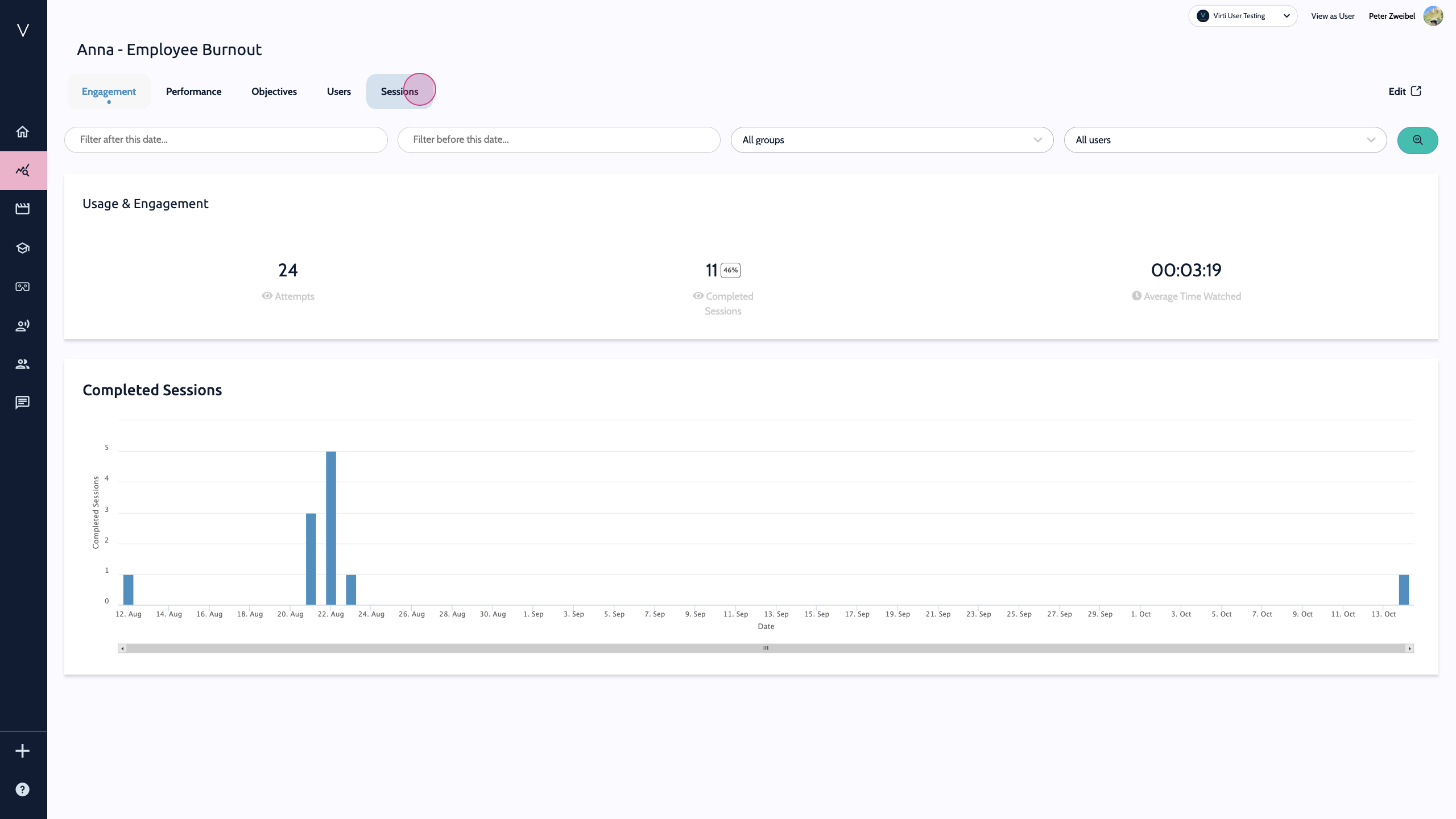Click the chart horizontal scrollbar handle
The height and width of the screenshot is (819, 1456).
(x=766, y=648)
